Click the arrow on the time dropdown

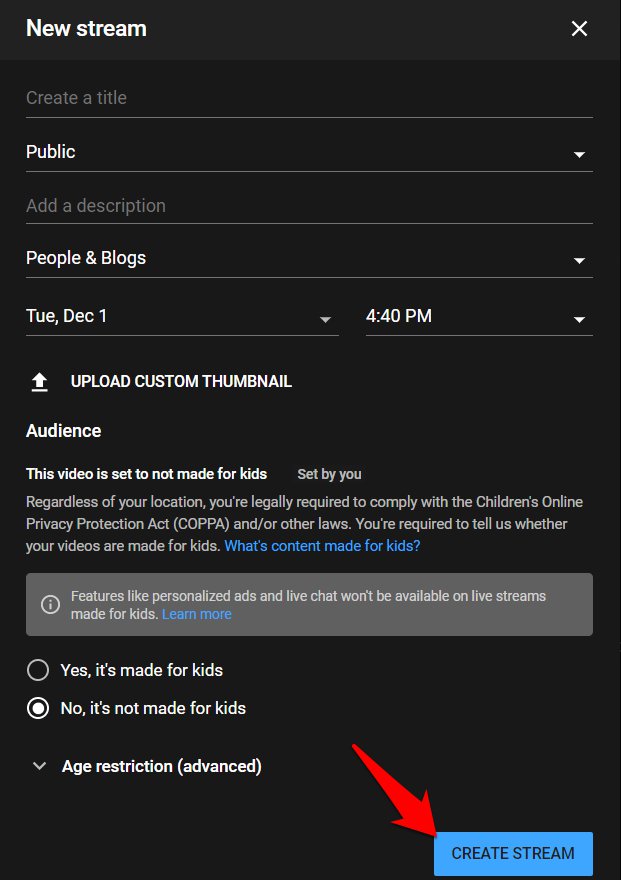click(x=579, y=320)
